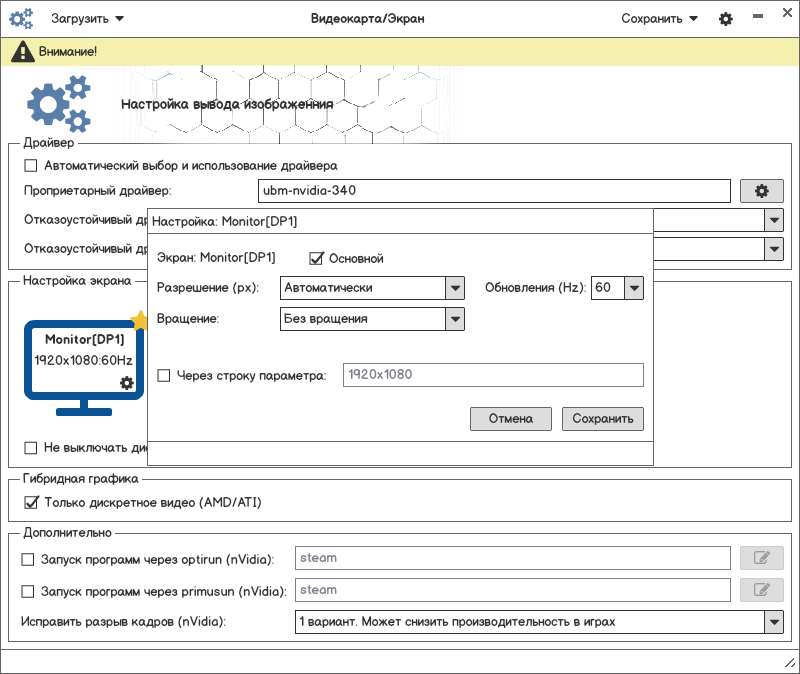Click Сохранить button in monitor dialog
Viewport: 800px width, 674px height.
click(603, 419)
